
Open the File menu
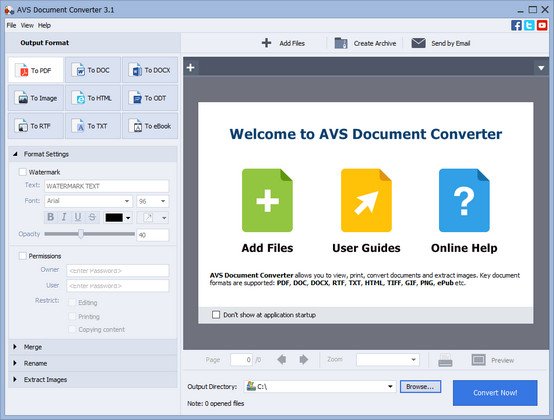[x=11, y=25]
